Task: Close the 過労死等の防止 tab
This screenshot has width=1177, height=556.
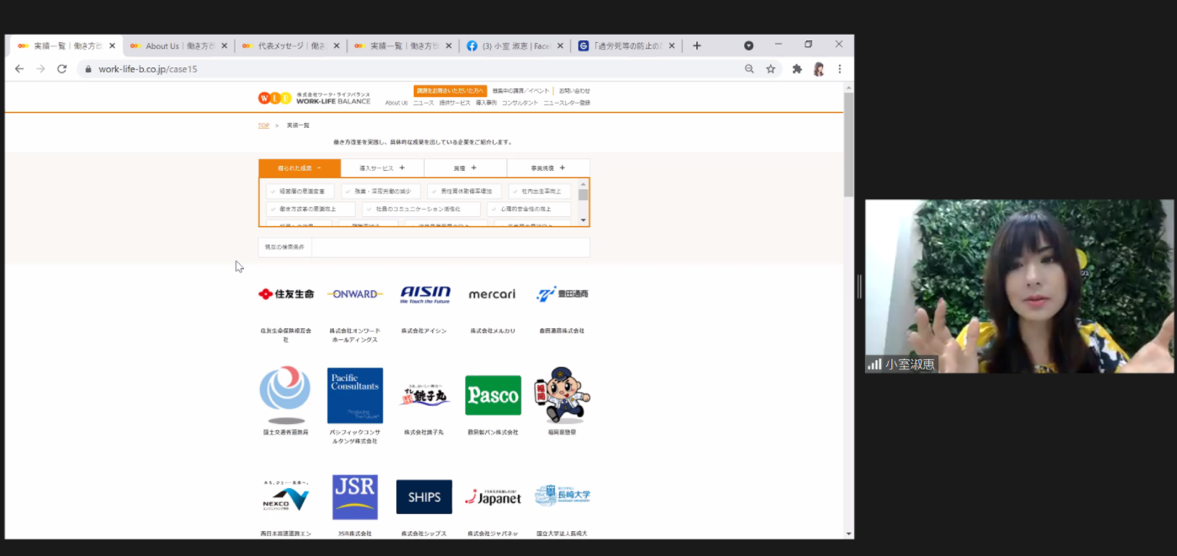Action: tap(672, 46)
